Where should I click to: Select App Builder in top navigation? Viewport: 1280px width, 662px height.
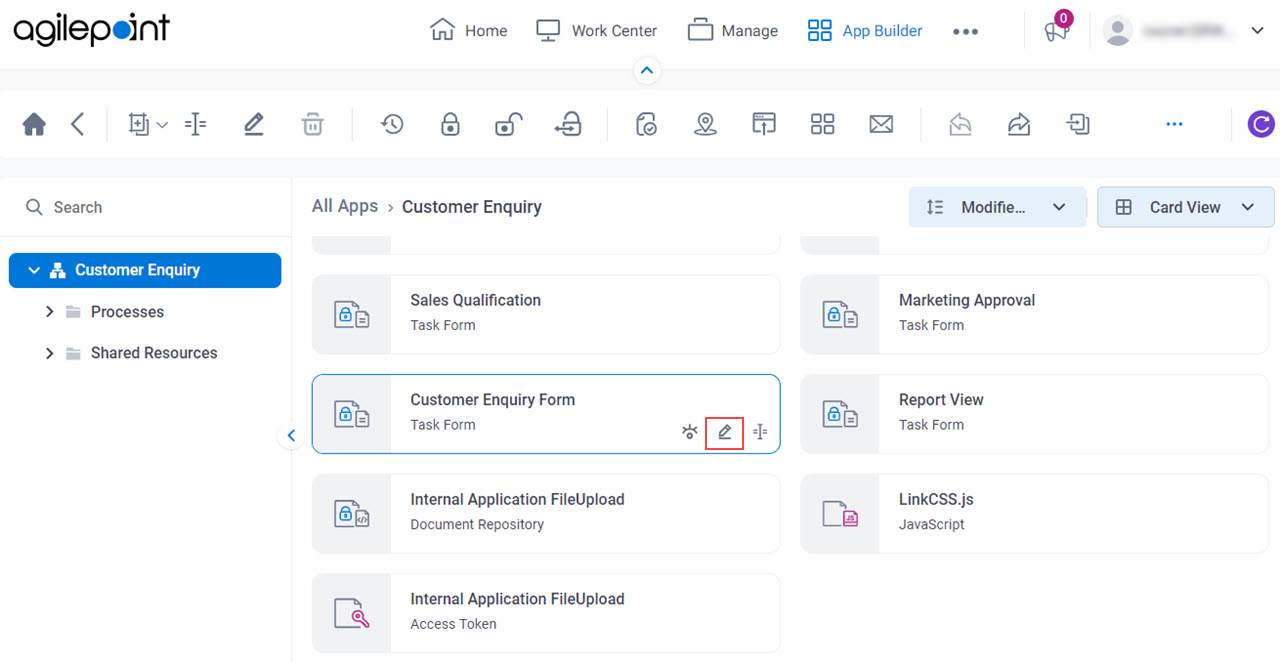(x=865, y=31)
